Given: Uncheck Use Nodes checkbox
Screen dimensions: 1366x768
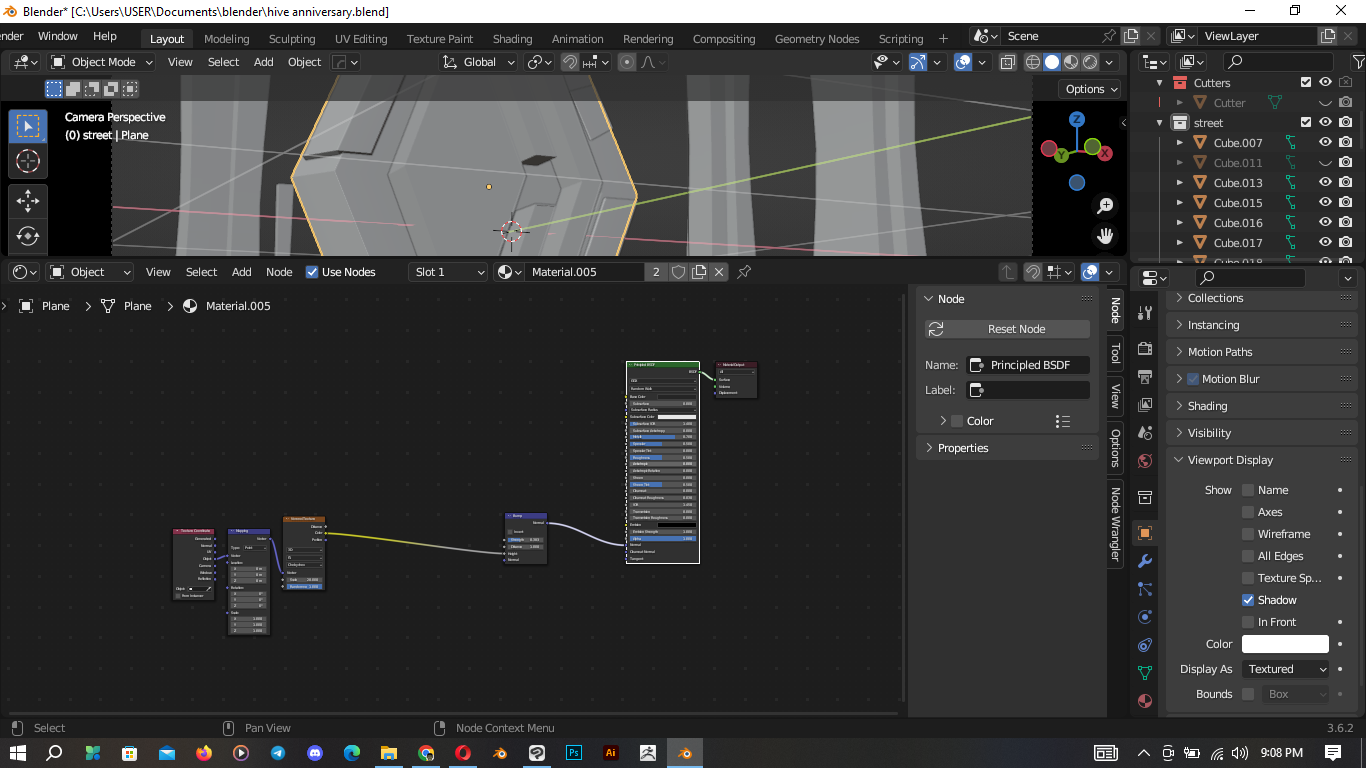Looking at the screenshot, I should point(312,272).
